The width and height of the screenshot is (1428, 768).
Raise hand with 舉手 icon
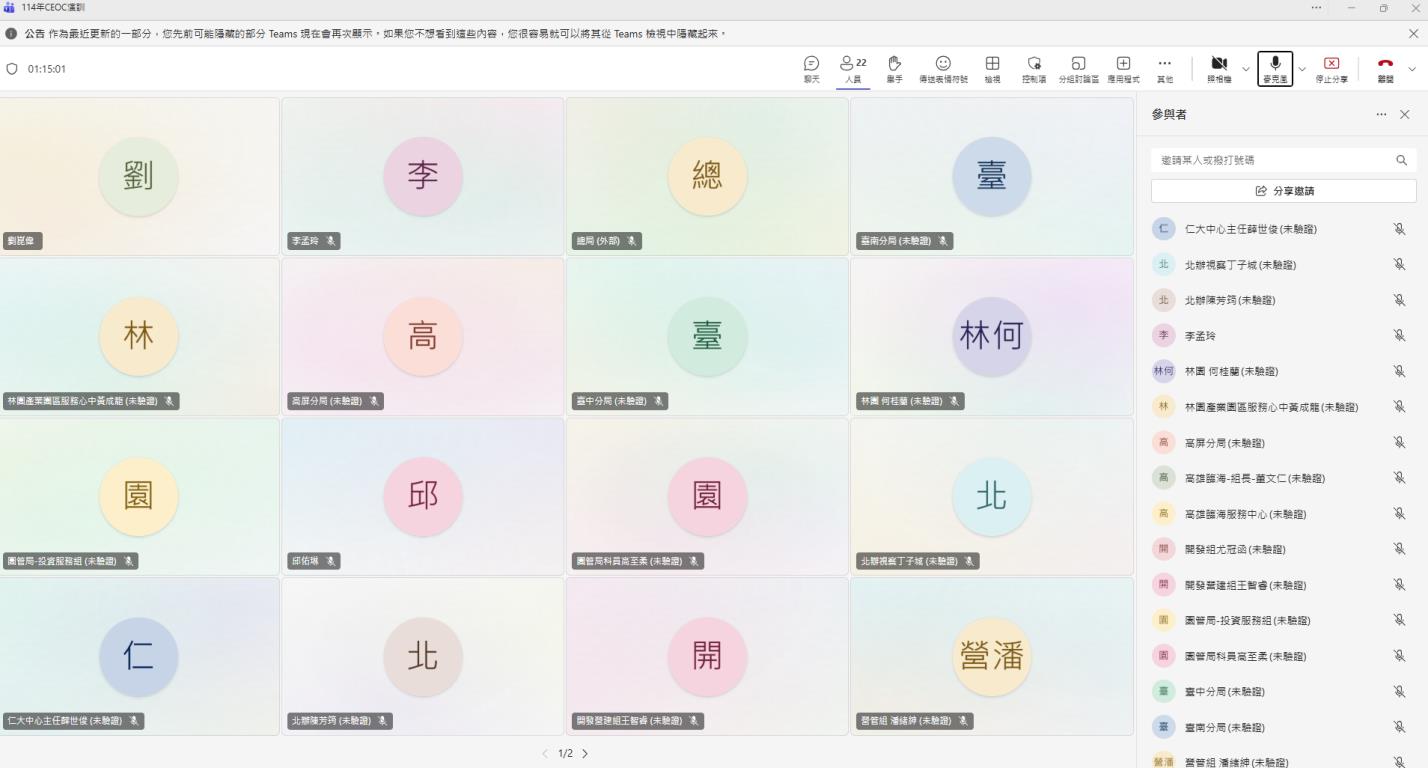tap(894, 68)
